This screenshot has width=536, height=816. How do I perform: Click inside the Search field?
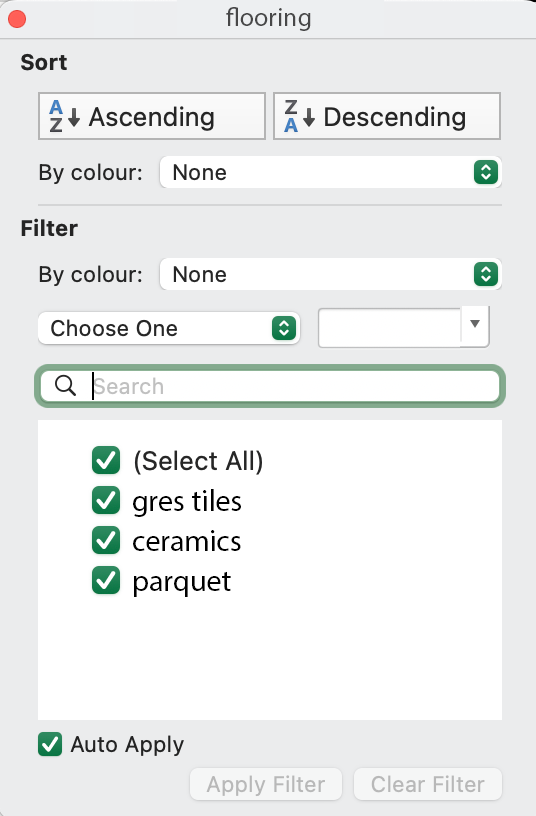pyautogui.click(x=270, y=386)
